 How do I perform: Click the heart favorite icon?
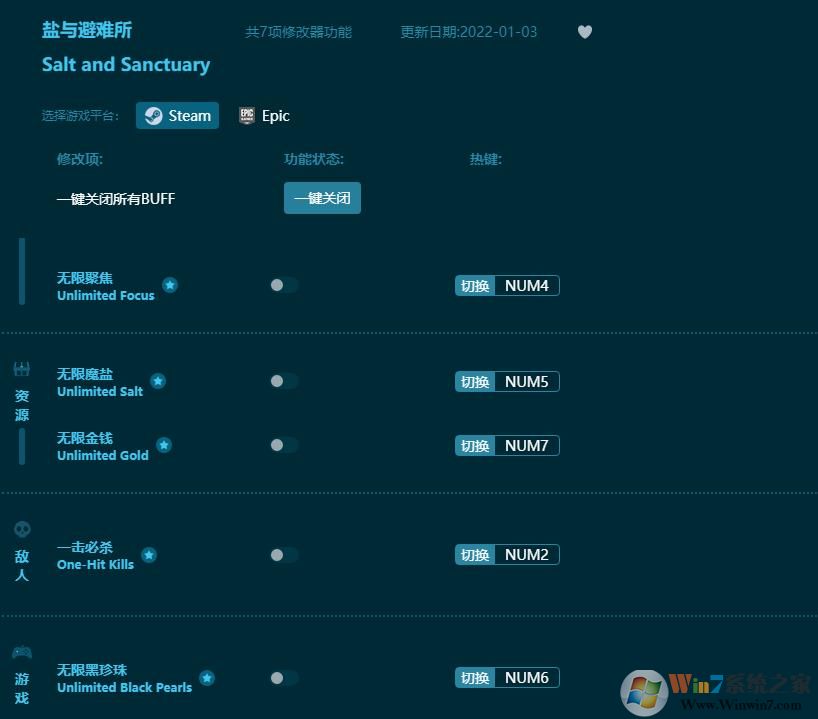pyautogui.click(x=585, y=32)
